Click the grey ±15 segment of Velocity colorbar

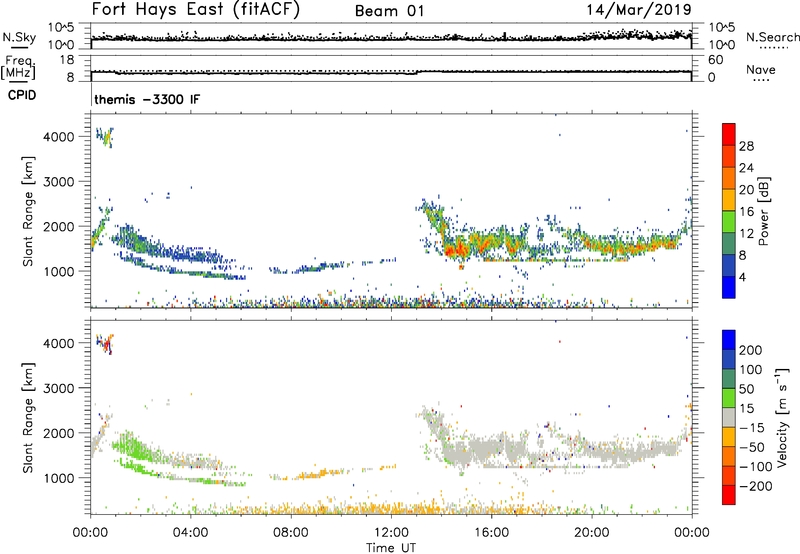point(729,417)
